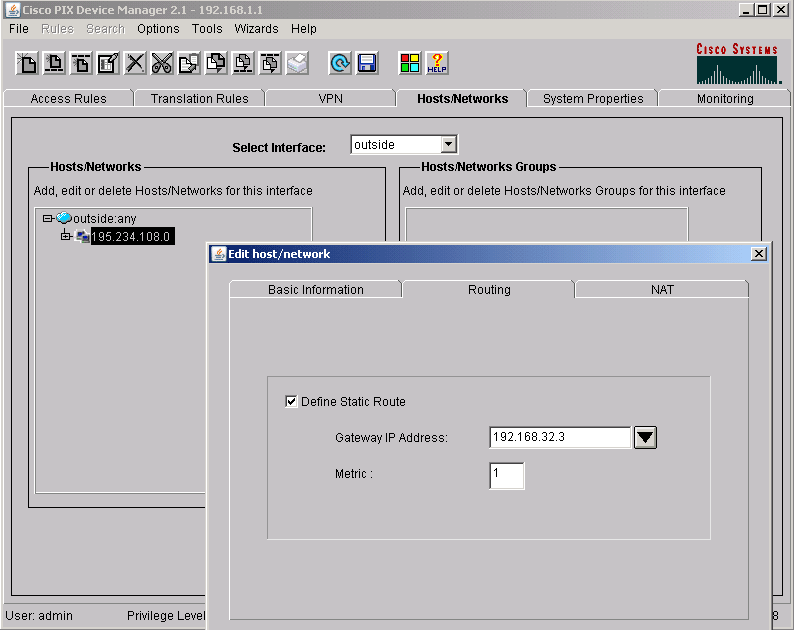Close the Edit host/network dialog

759,254
